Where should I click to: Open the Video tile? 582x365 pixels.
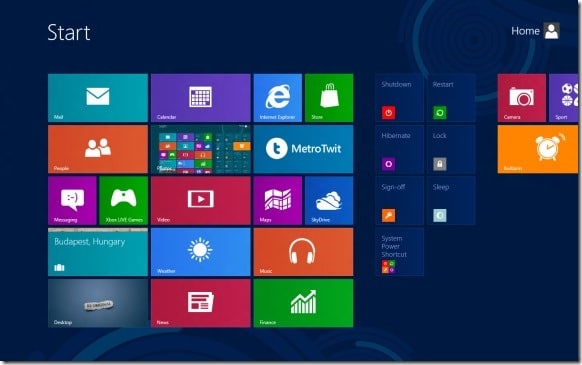(x=201, y=201)
